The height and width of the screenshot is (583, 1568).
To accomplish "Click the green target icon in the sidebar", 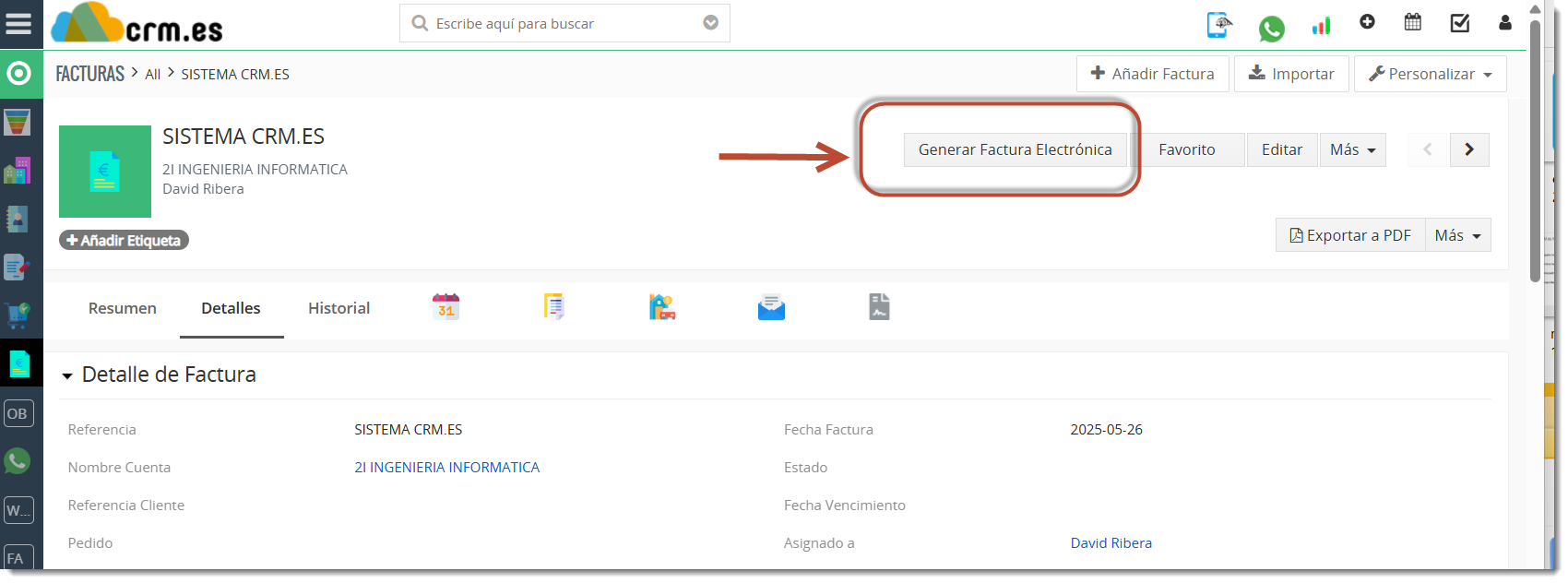I will pos(18,74).
